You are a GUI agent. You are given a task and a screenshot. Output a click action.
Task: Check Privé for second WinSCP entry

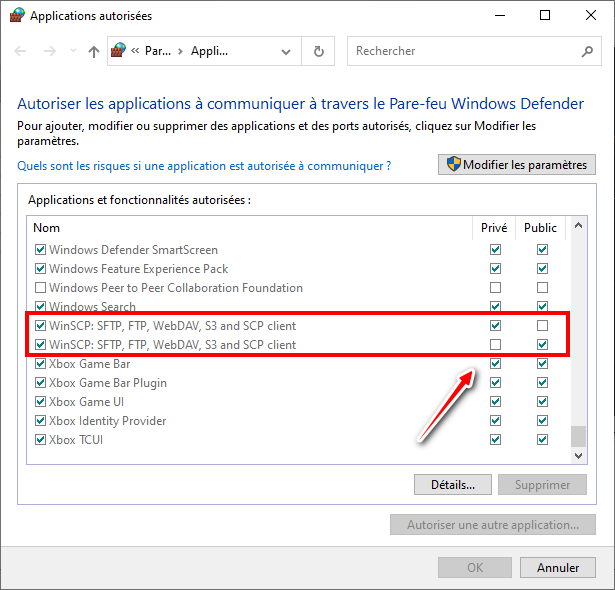[495, 344]
